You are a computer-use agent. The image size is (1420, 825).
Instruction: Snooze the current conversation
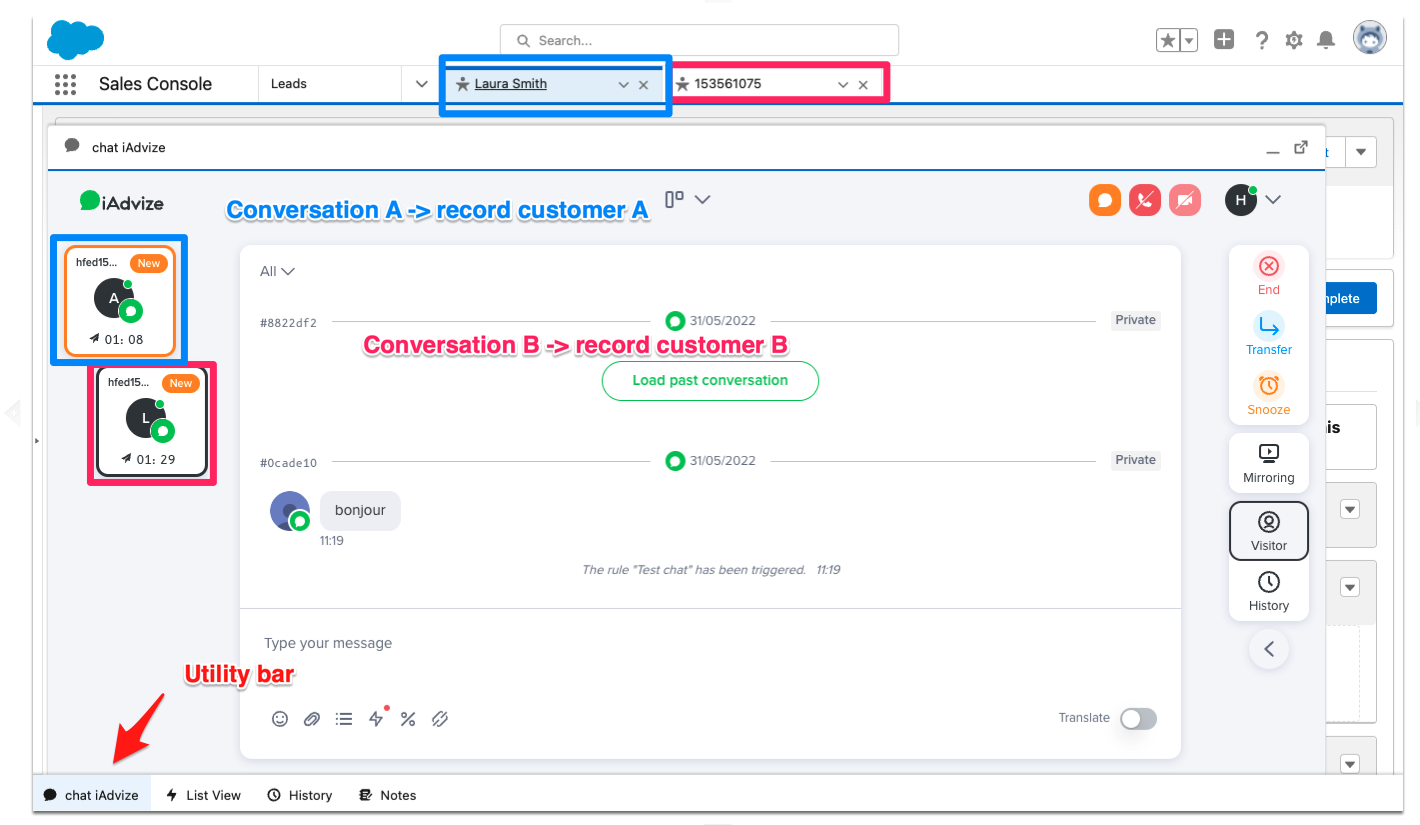[1268, 387]
